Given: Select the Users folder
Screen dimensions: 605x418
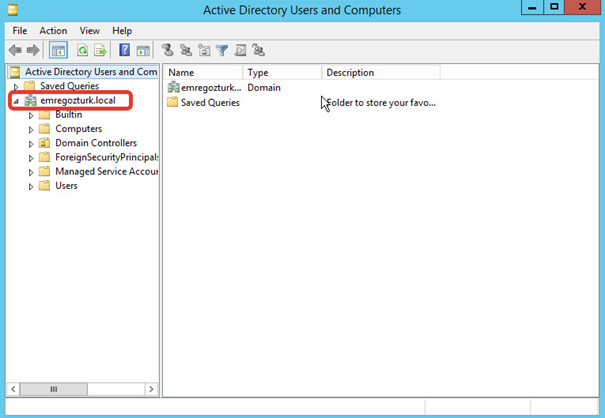Looking at the screenshot, I should coord(66,186).
